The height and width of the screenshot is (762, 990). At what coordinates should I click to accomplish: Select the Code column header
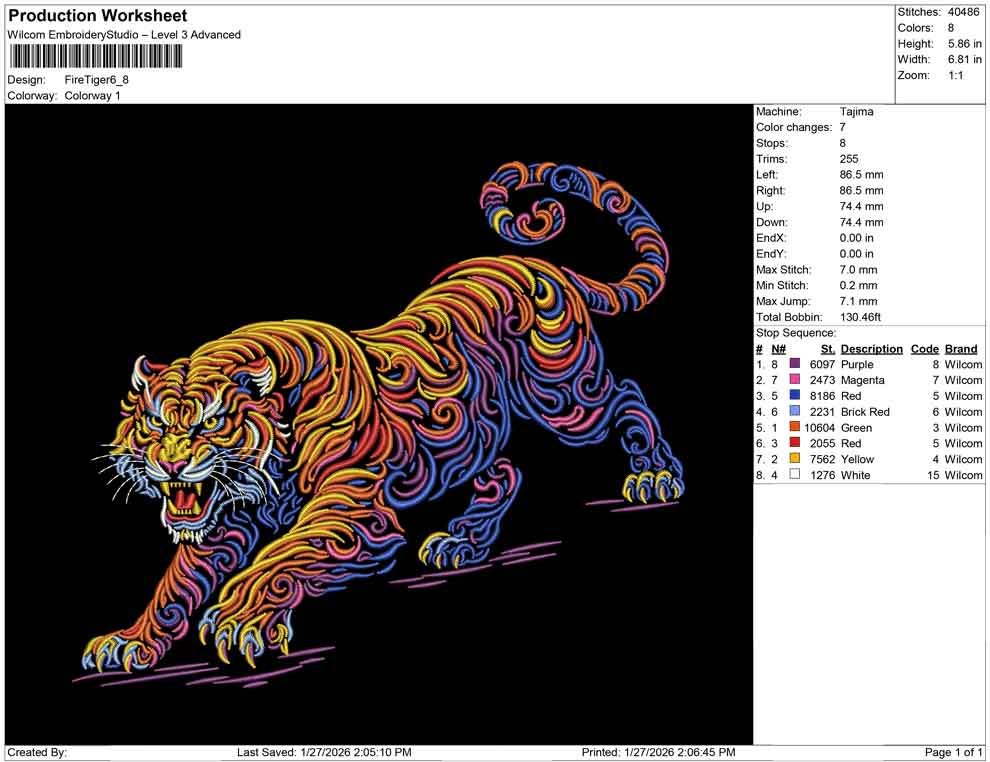coord(924,349)
